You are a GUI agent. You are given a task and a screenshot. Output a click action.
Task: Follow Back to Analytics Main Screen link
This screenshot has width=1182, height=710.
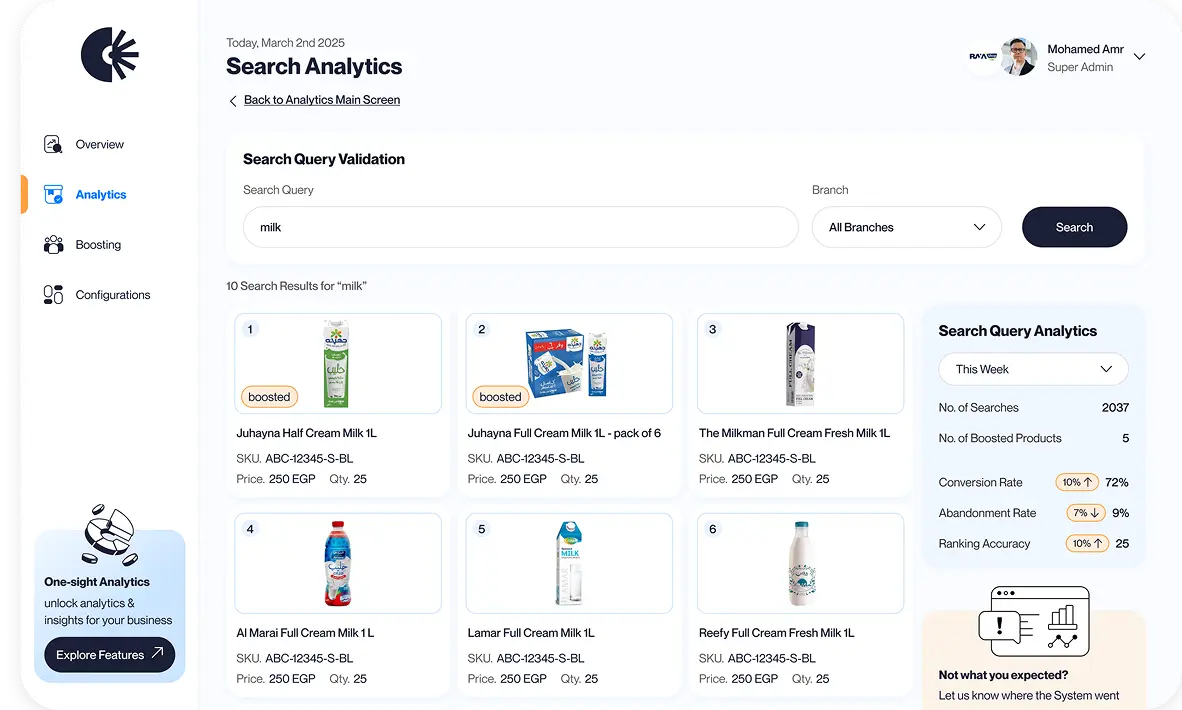pyautogui.click(x=322, y=100)
